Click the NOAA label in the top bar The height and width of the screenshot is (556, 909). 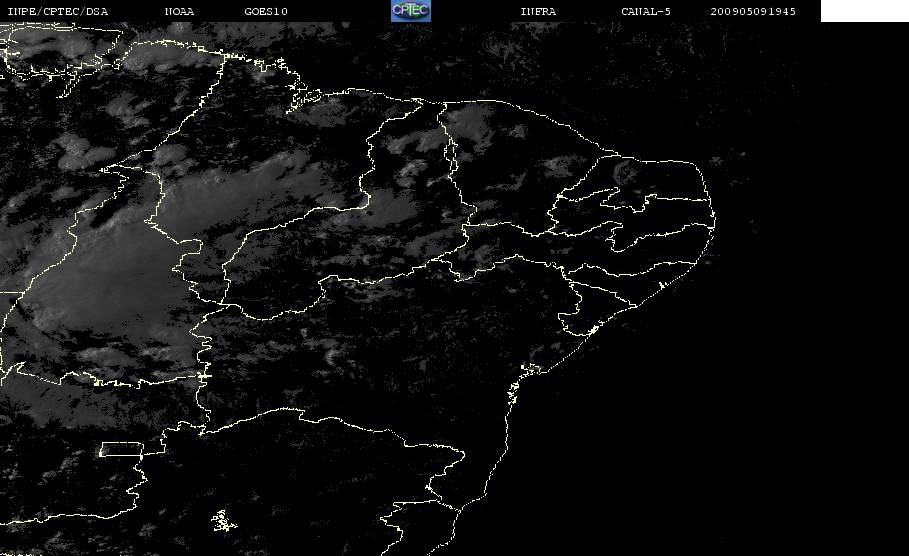179,12
